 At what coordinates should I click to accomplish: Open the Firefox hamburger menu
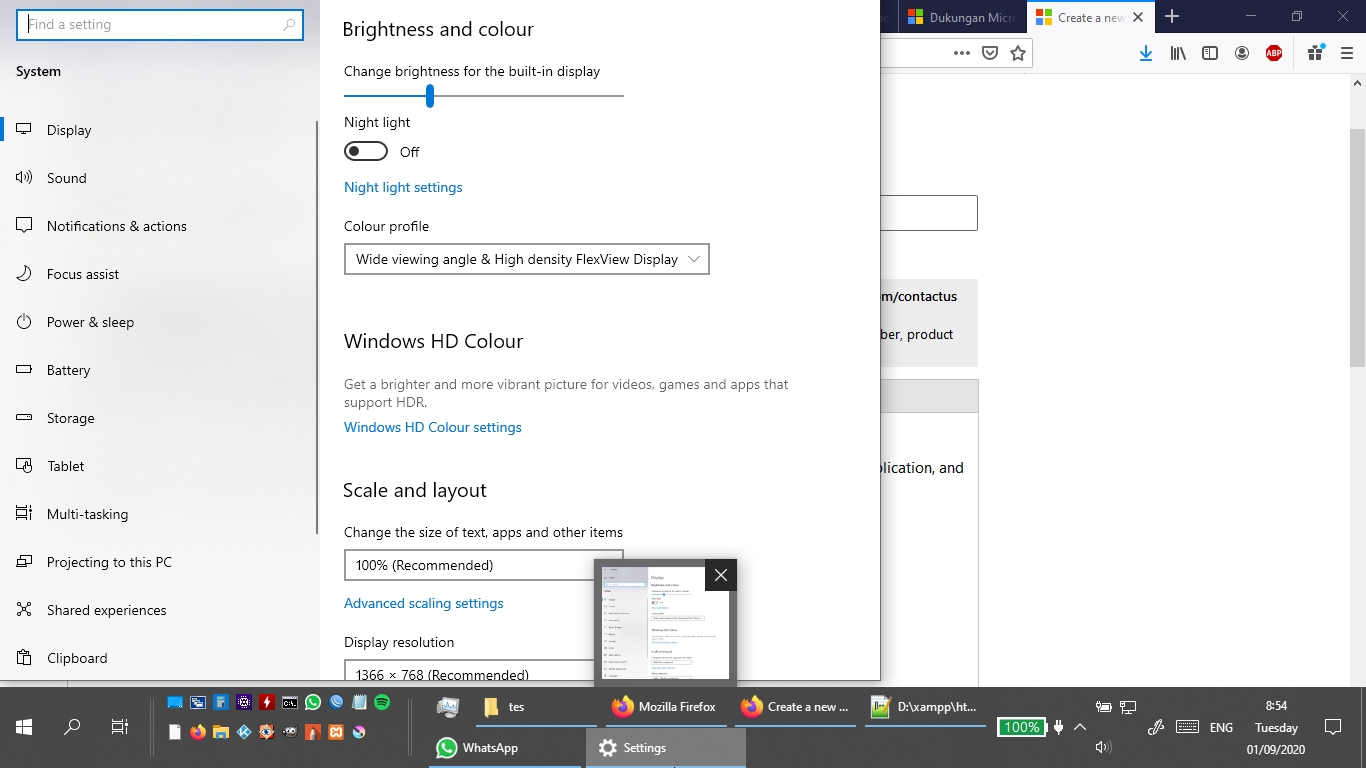coord(1347,53)
